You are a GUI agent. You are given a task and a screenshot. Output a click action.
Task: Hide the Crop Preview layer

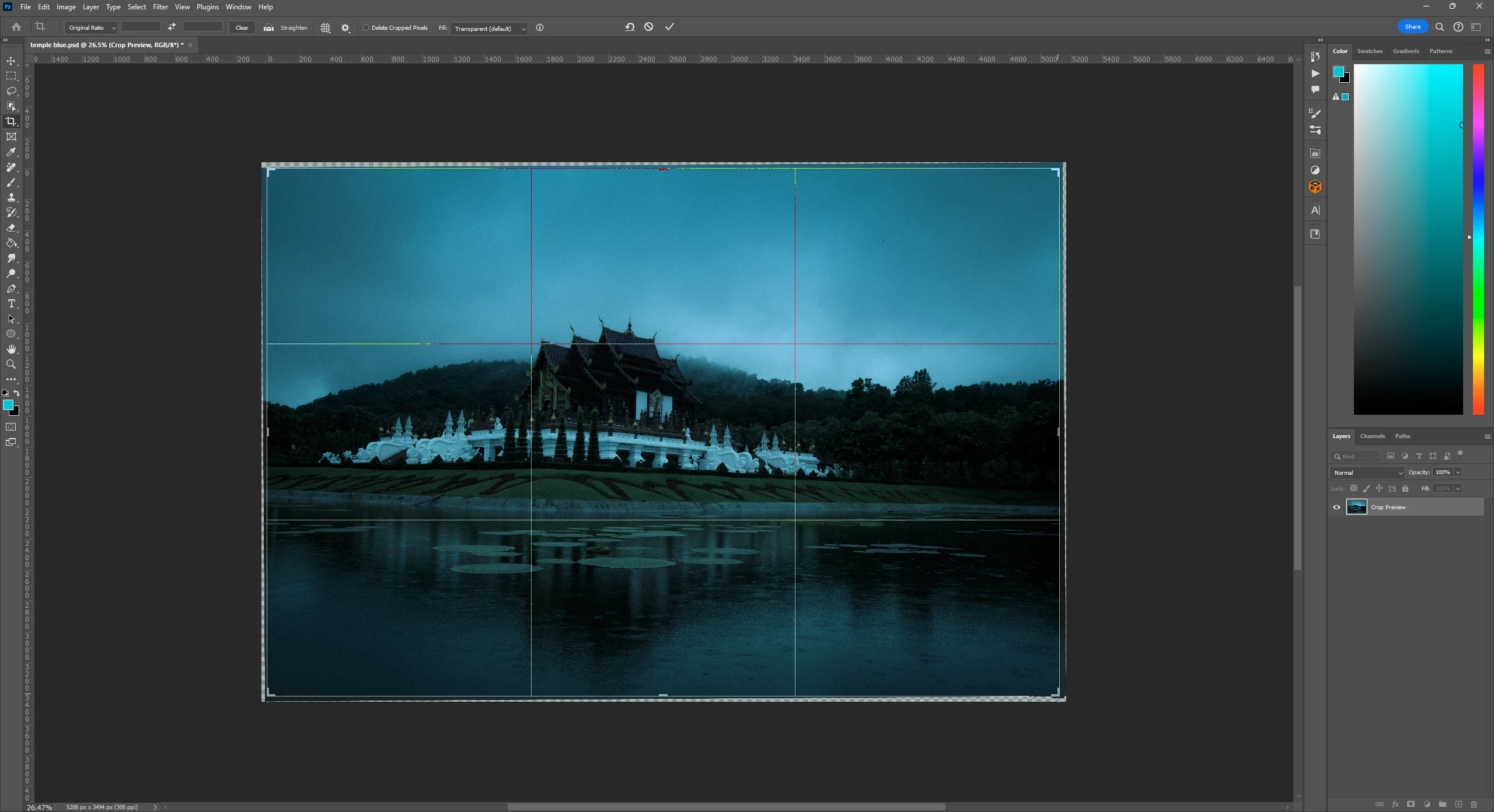1336,507
